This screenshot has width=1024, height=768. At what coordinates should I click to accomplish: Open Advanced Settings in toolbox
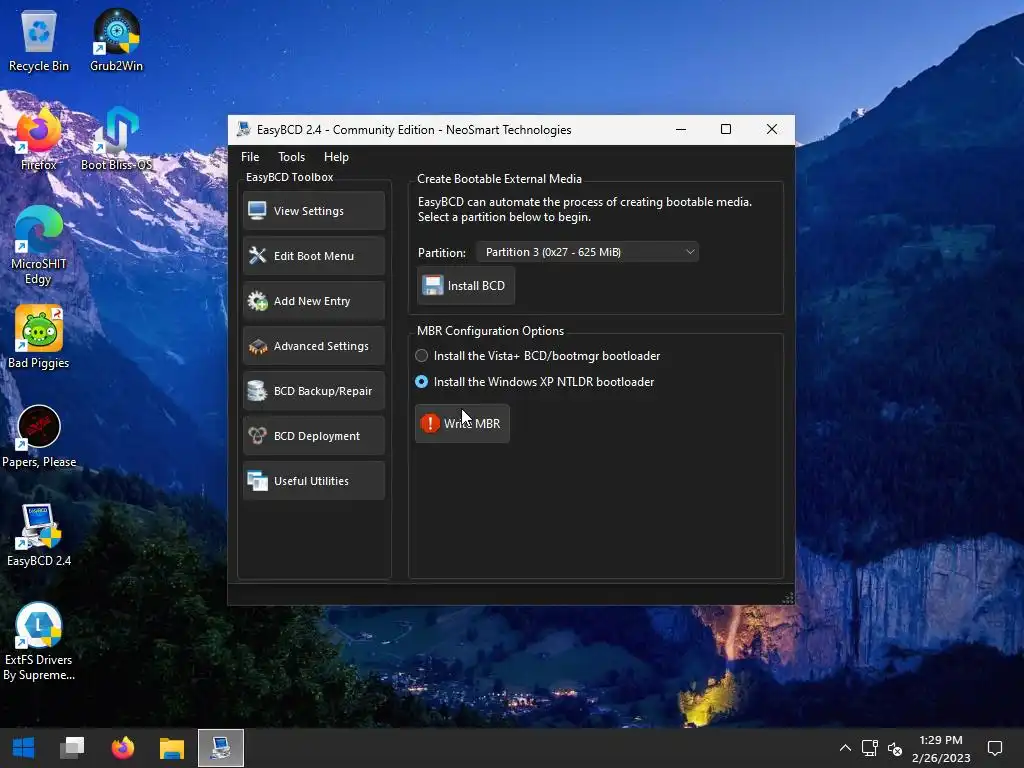click(313, 345)
